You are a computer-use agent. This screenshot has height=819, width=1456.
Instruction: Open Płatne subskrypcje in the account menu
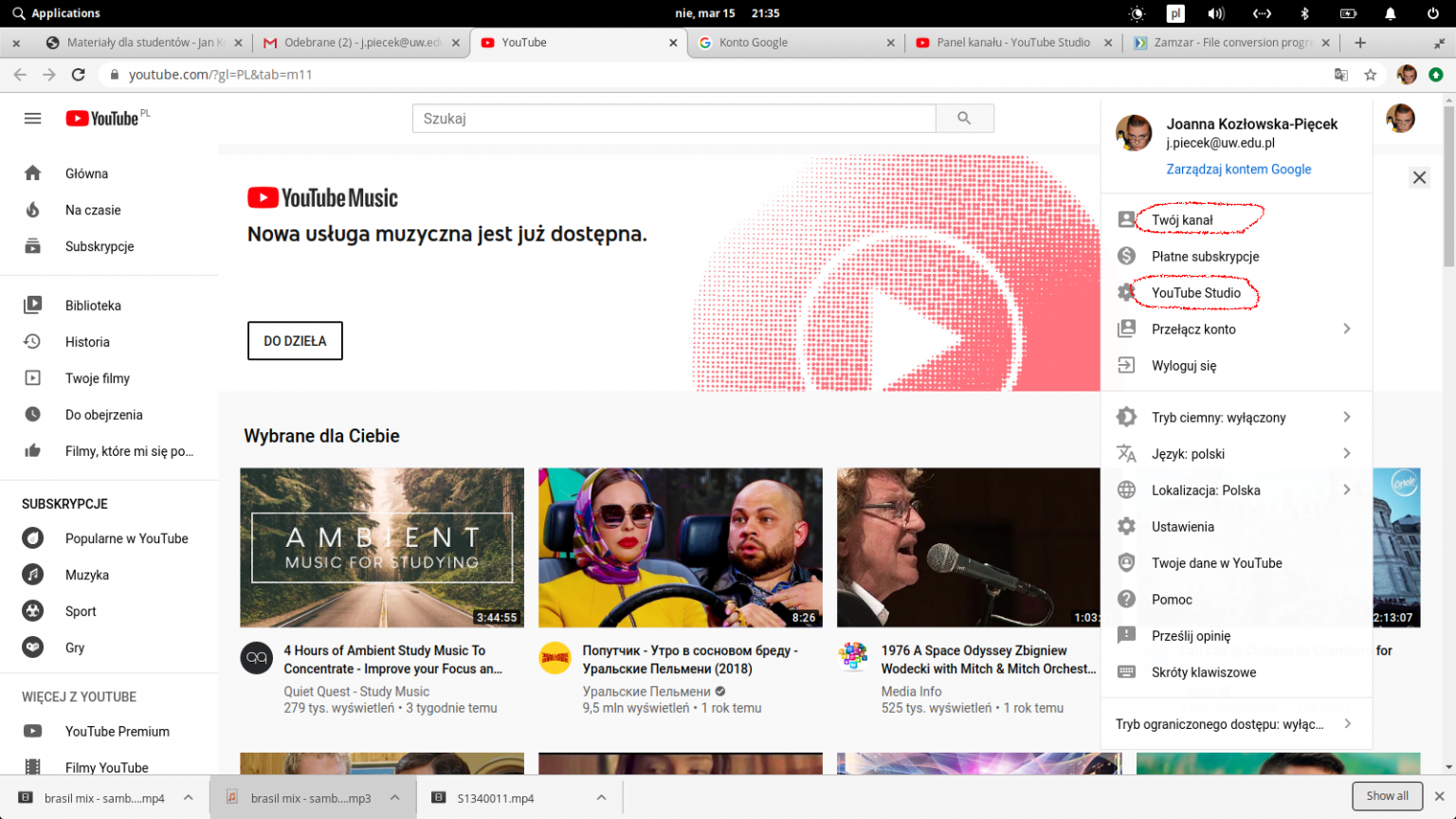click(x=1237, y=256)
